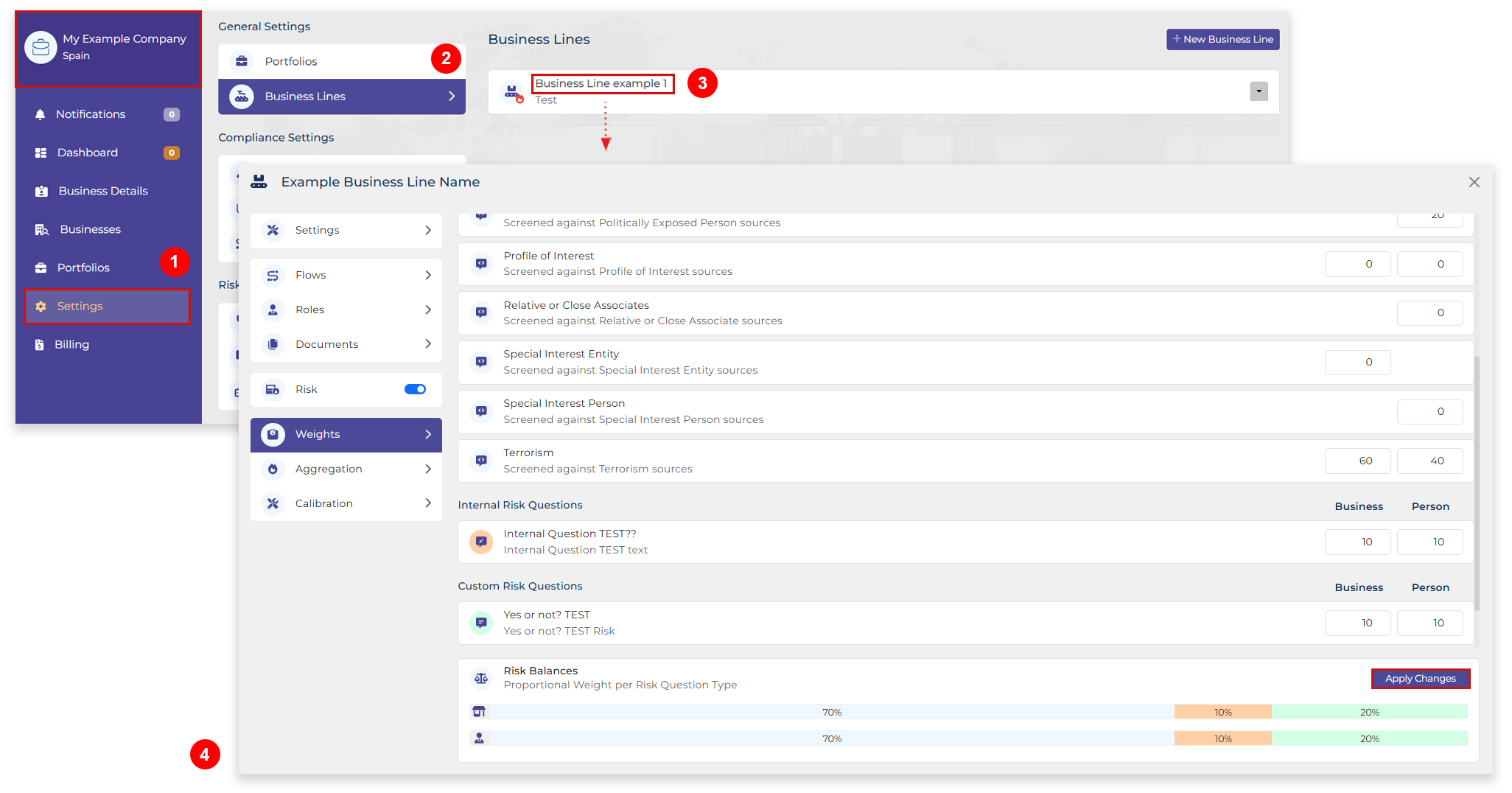
Task: Click the My Example Company logo icon
Action: pos(41,47)
